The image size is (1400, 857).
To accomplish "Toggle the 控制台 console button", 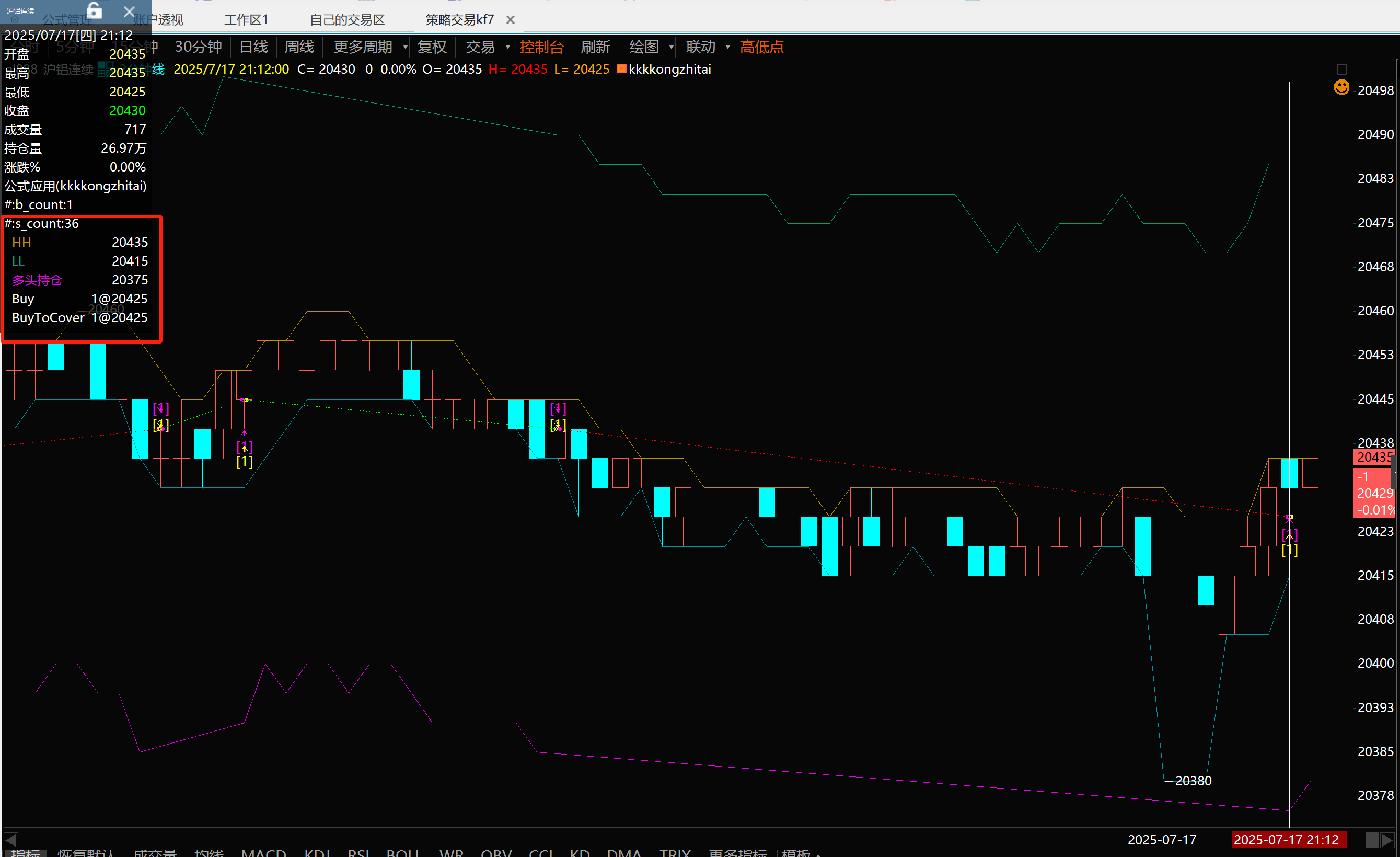I will (x=541, y=47).
